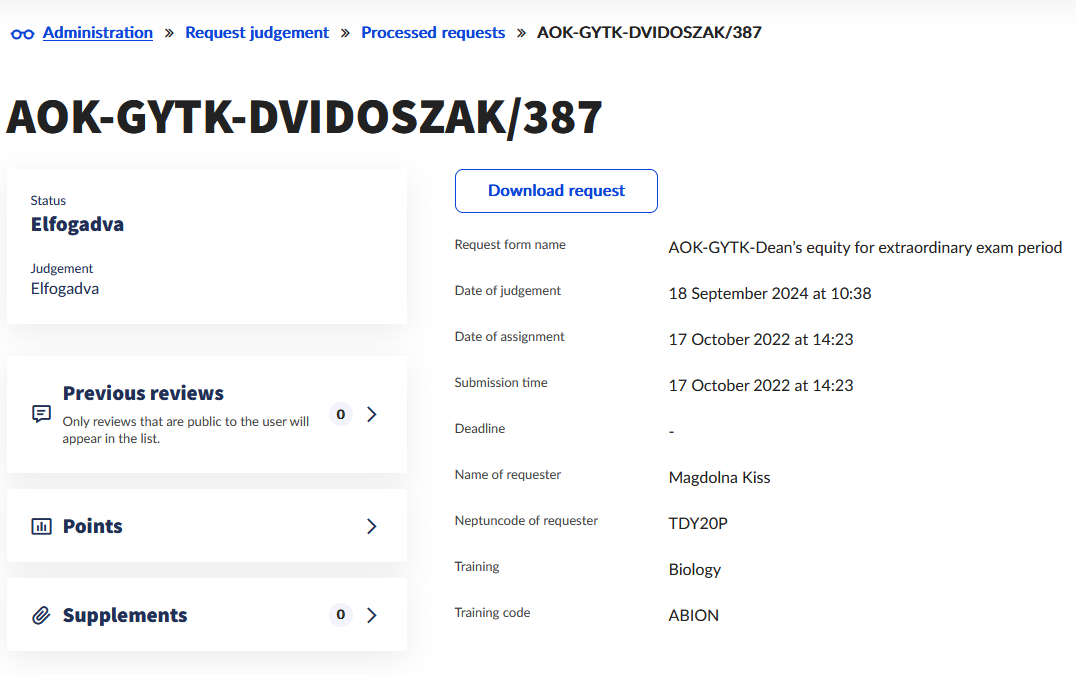Navigate to Request judgement in the breadcrumb
This screenshot has width=1076, height=675.
click(257, 33)
